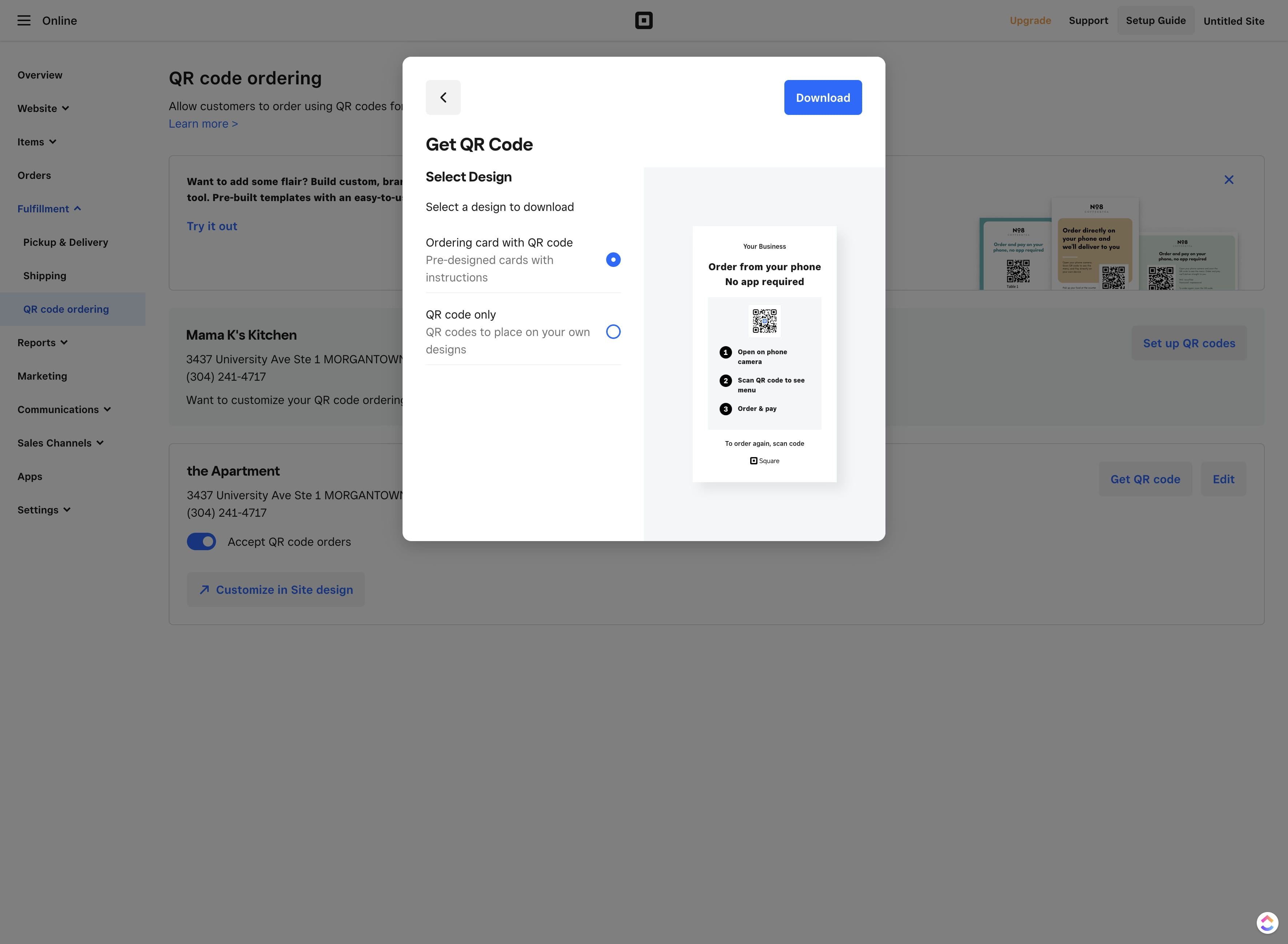
Task: Click arrow icon on Customize in Site design
Action: (204, 590)
